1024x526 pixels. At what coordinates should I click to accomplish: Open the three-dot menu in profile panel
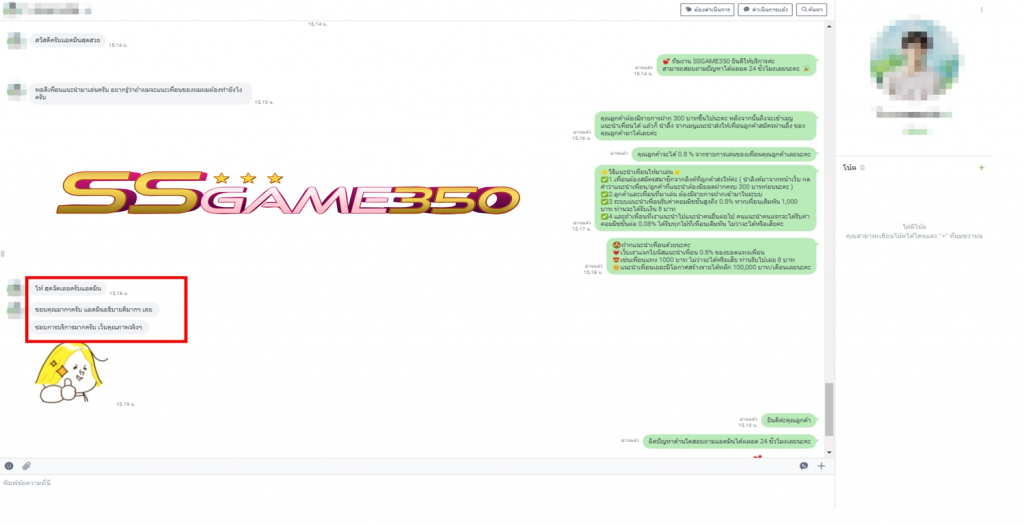pyautogui.click(x=982, y=10)
